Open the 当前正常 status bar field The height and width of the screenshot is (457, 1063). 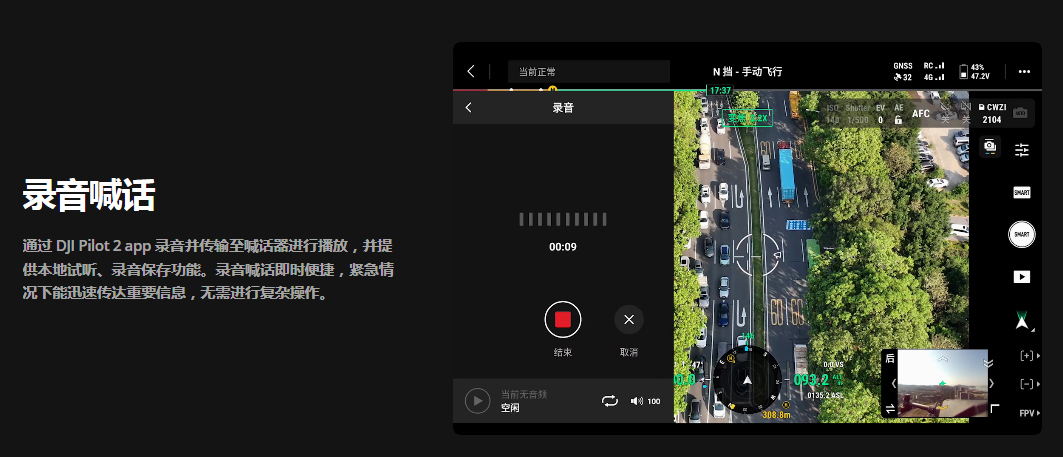[588, 71]
